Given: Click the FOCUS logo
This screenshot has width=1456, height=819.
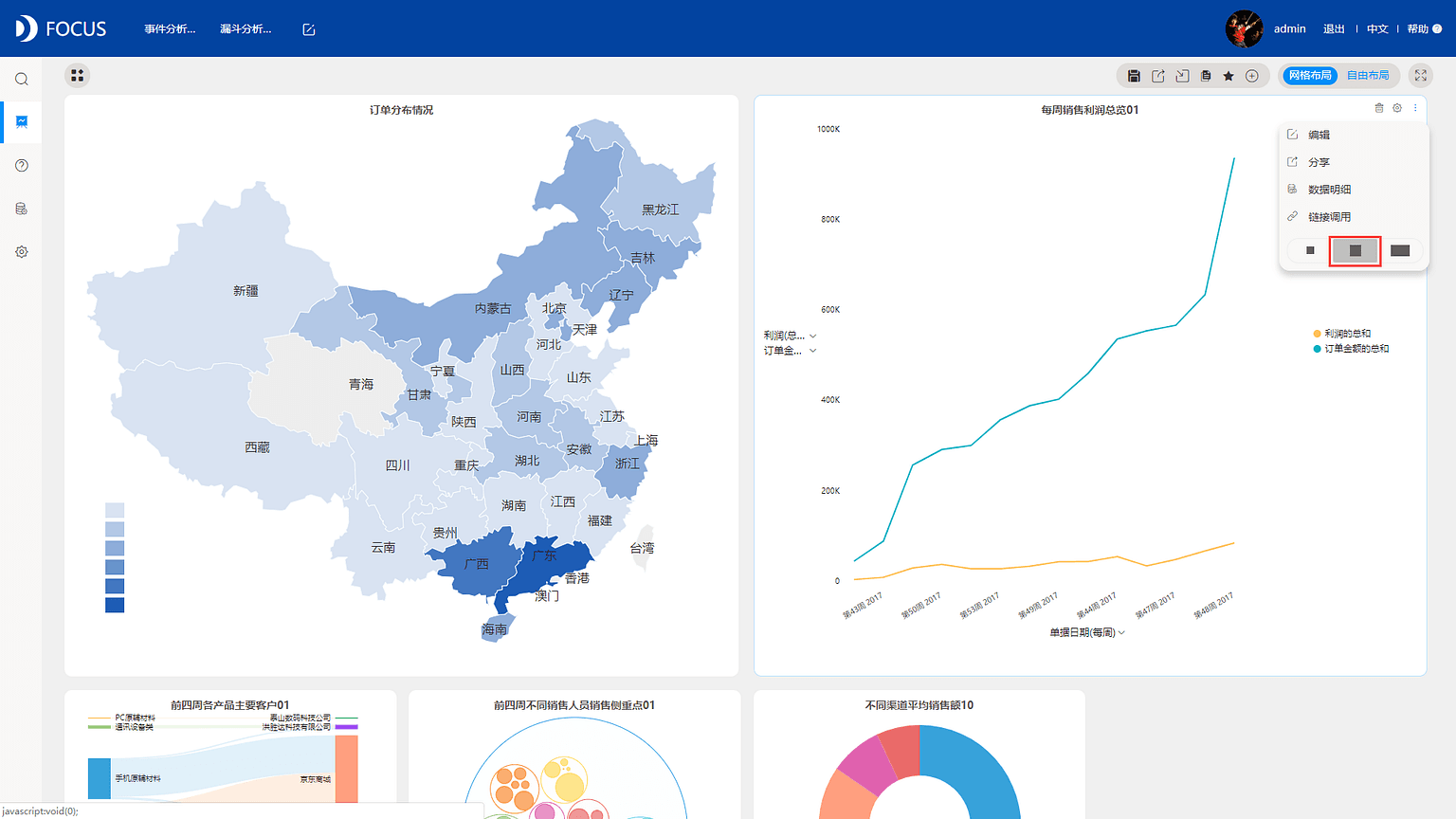Looking at the screenshot, I should click(x=61, y=28).
